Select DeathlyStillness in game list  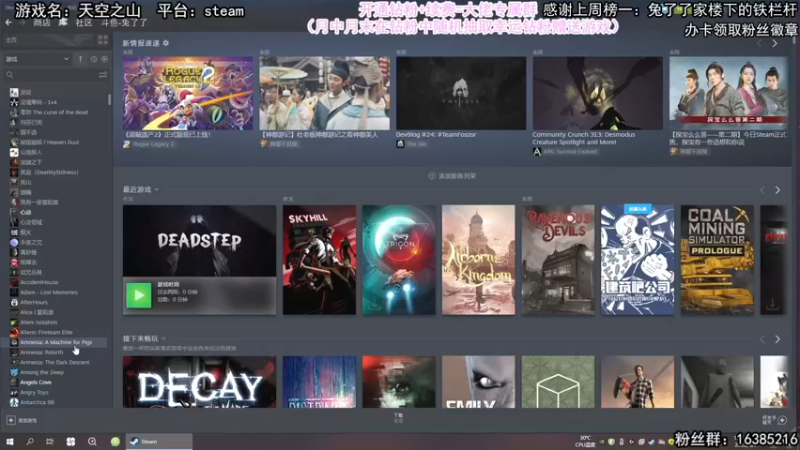49,172
